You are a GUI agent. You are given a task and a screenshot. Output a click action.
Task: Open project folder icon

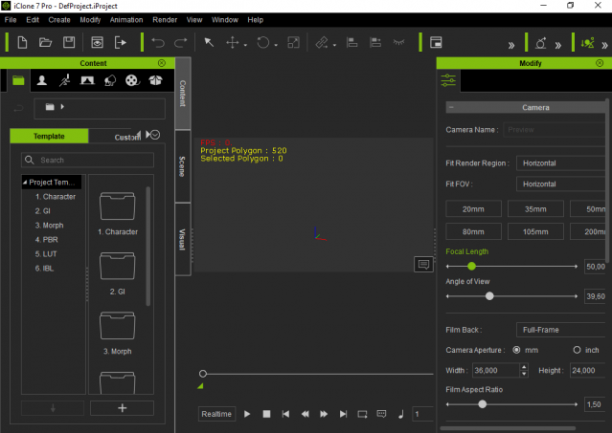coord(45,42)
